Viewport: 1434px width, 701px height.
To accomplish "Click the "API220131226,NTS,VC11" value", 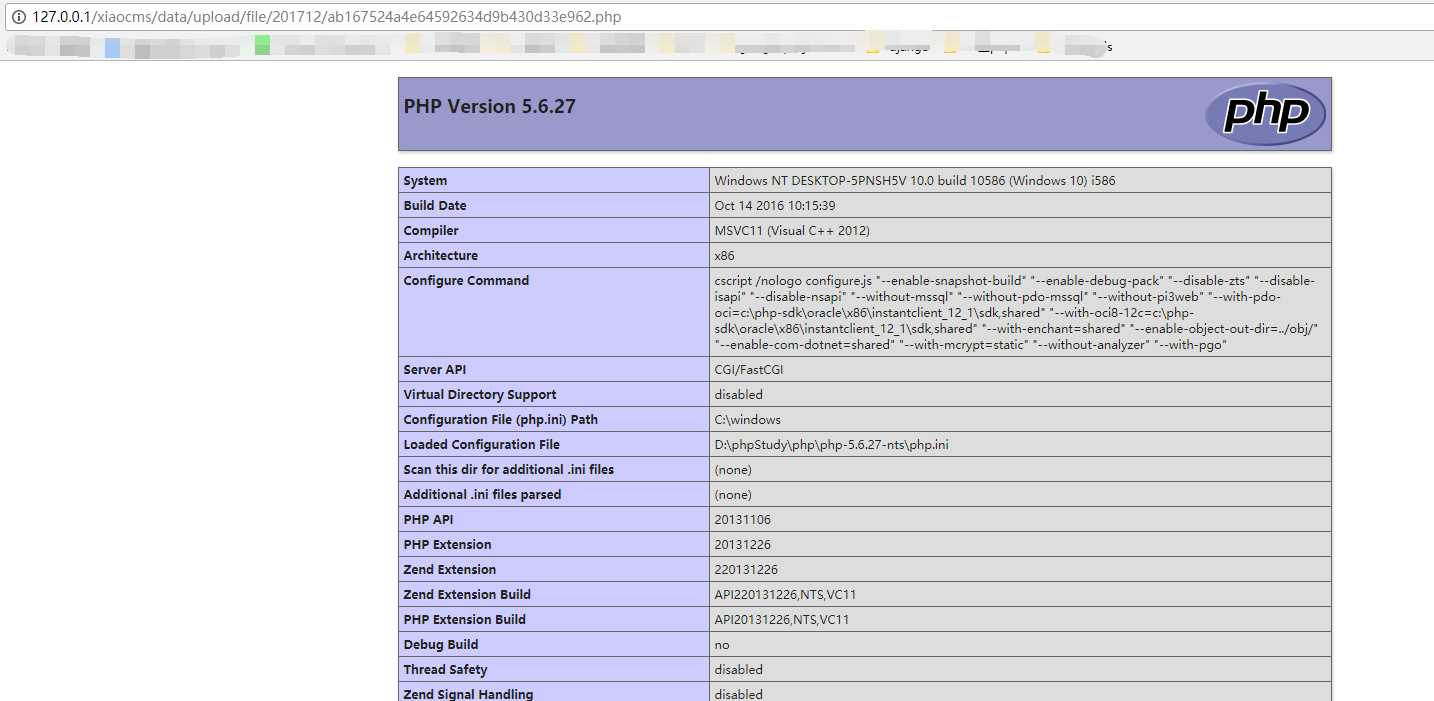I will tap(785, 595).
